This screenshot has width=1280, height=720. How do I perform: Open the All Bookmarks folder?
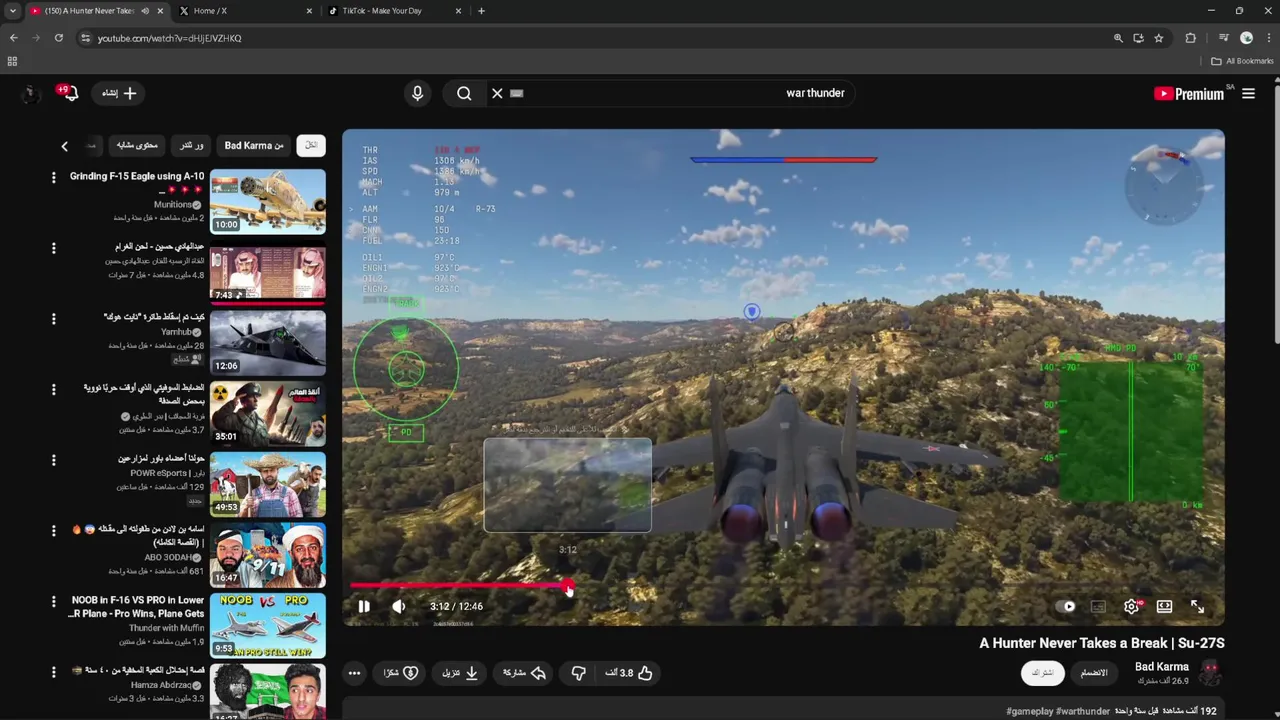point(1242,61)
